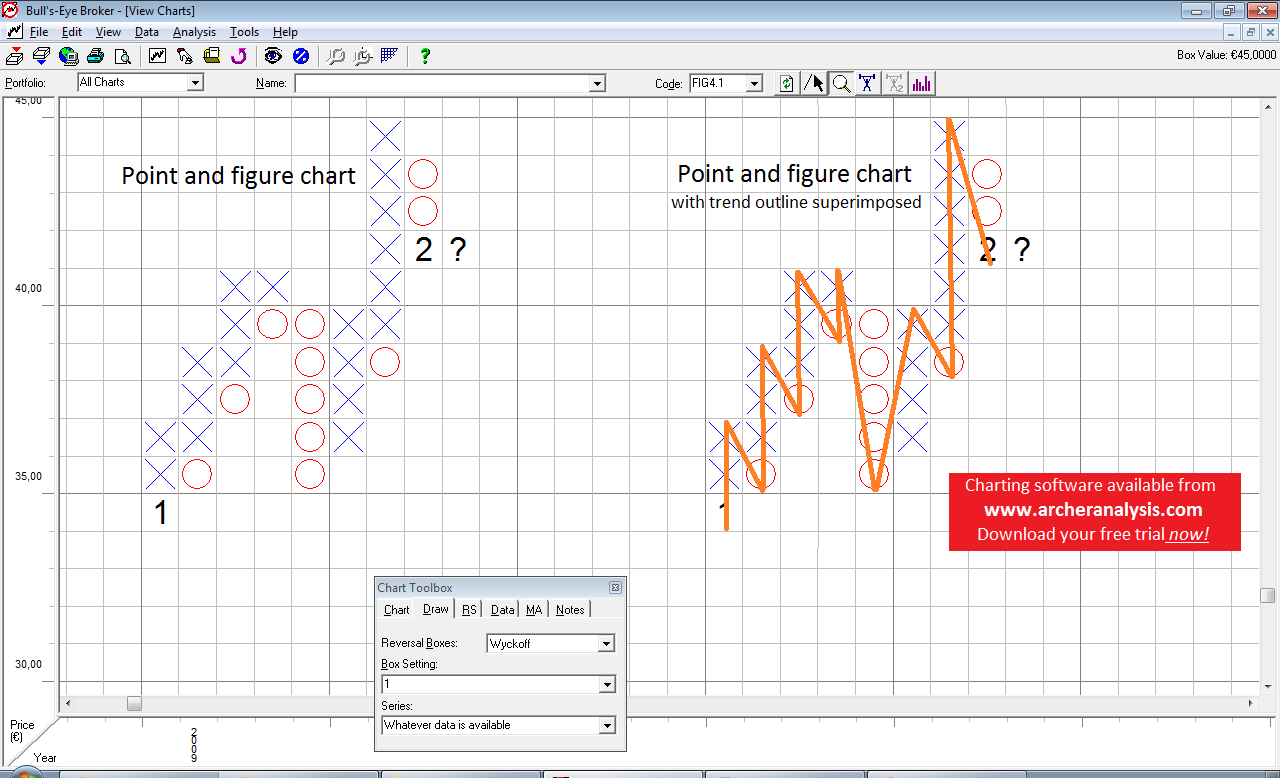This screenshot has height=778, width=1280.
Task: Click the blue percent circle toolbar icon
Action: 300,56
